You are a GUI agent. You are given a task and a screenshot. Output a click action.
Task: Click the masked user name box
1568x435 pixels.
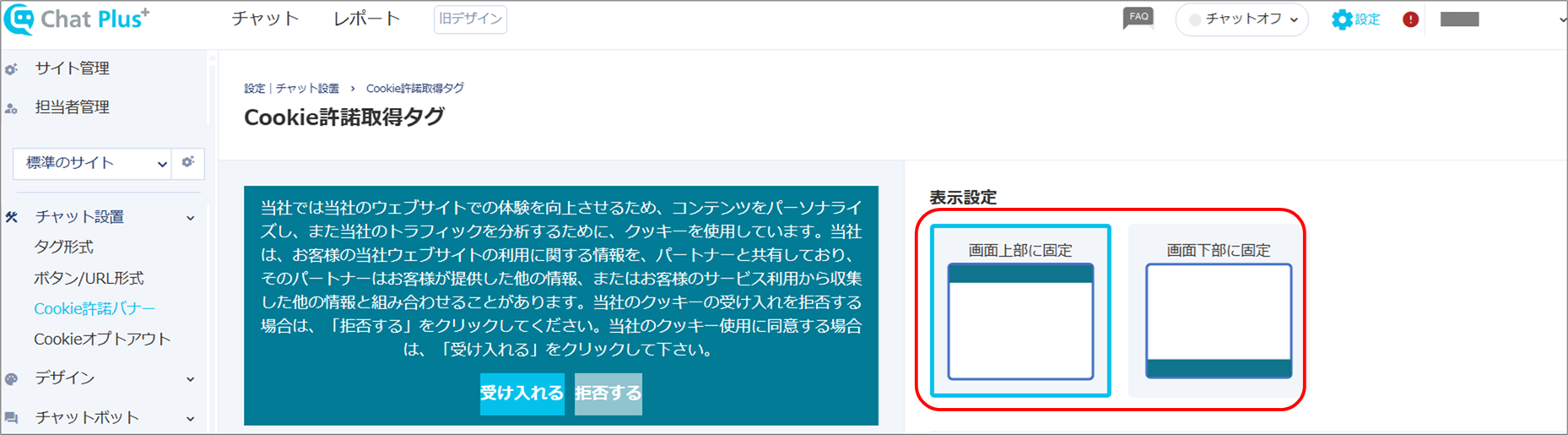coord(1459,19)
